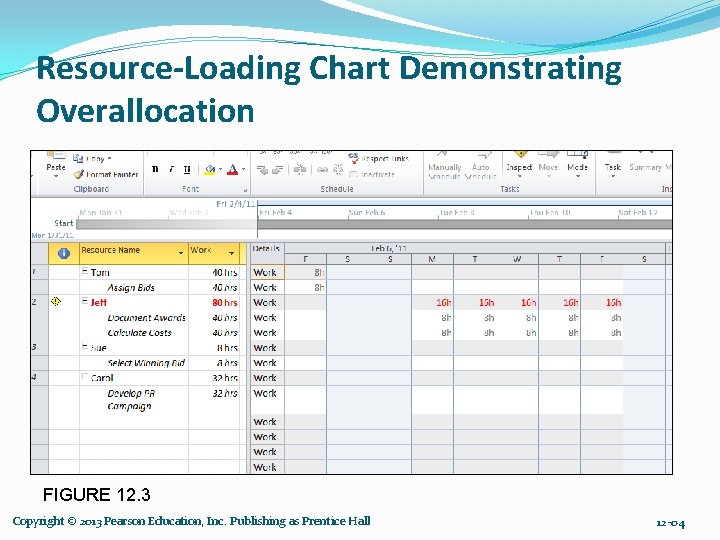This screenshot has height=540, width=720.
Task: Toggle bold formatting
Action: click(x=155, y=169)
